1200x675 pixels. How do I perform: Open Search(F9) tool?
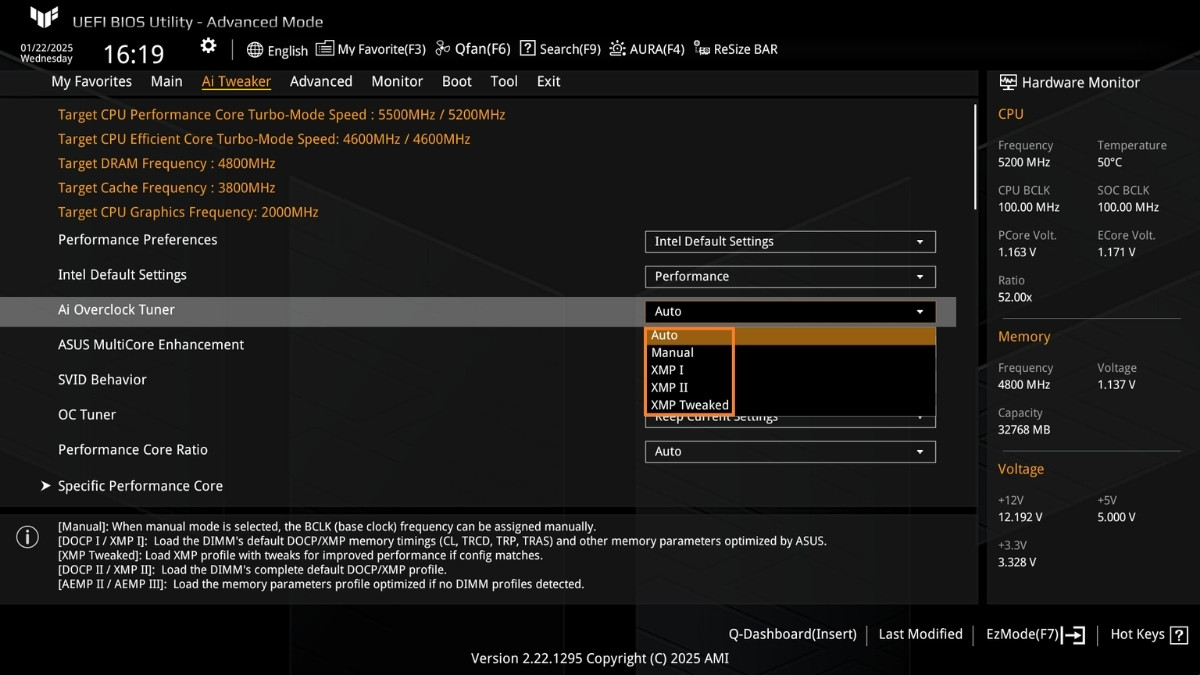[x=560, y=49]
